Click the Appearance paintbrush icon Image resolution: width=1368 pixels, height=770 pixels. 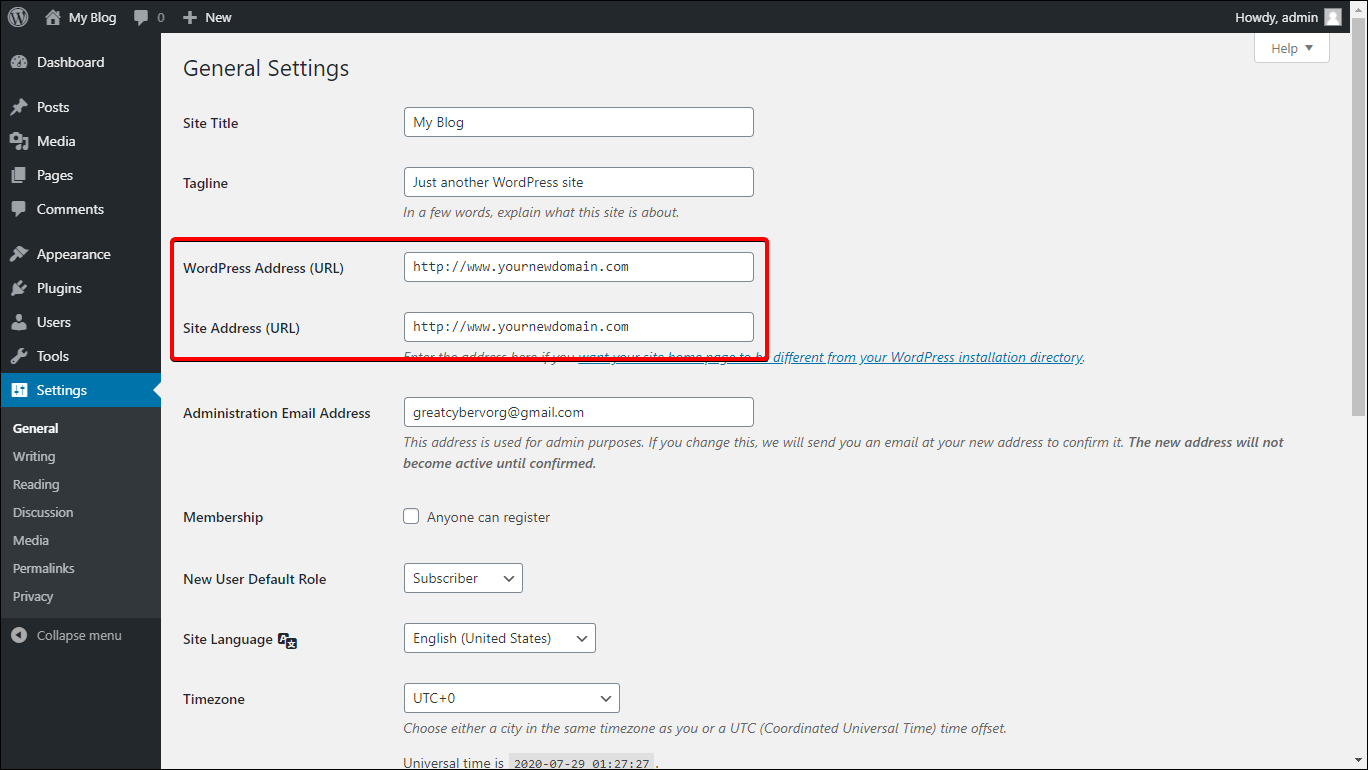[x=19, y=254]
